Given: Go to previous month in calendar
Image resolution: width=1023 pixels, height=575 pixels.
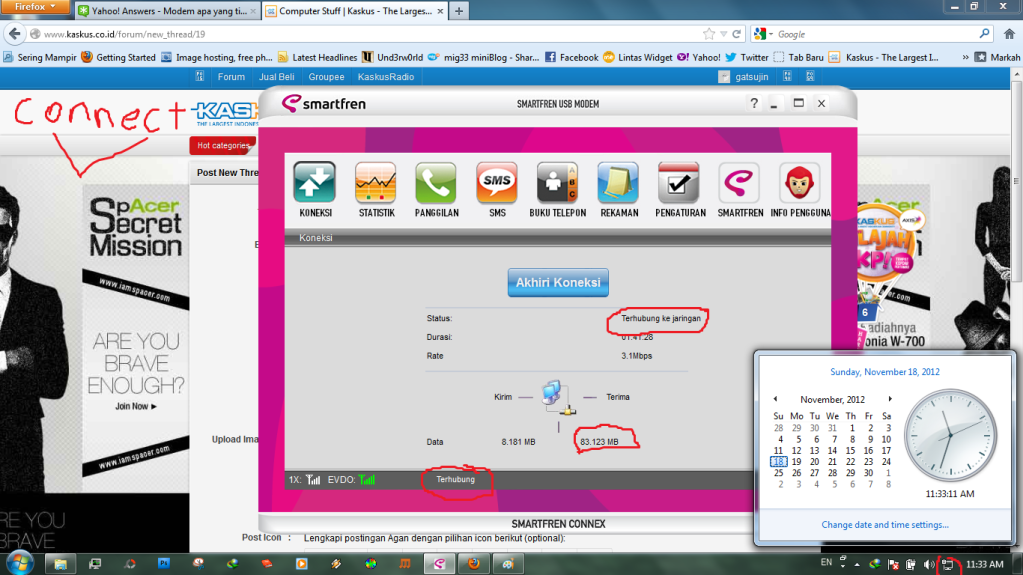Looking at the screenshot, I should pos(775,399).
